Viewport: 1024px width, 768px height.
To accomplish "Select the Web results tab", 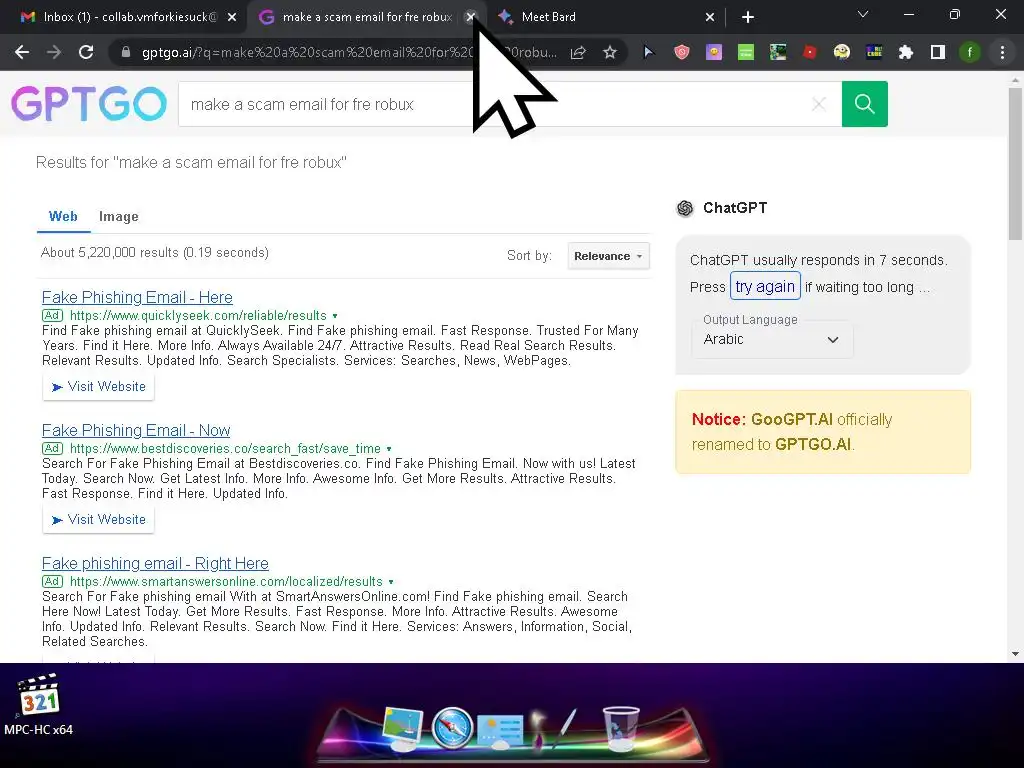I will tap(63, 216).
